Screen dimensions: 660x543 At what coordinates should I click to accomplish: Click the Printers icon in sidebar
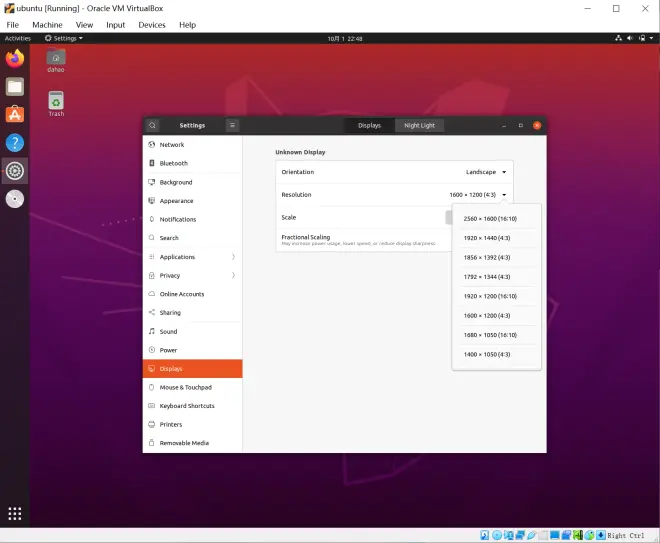pyautogui.click(x=152, y=424)
